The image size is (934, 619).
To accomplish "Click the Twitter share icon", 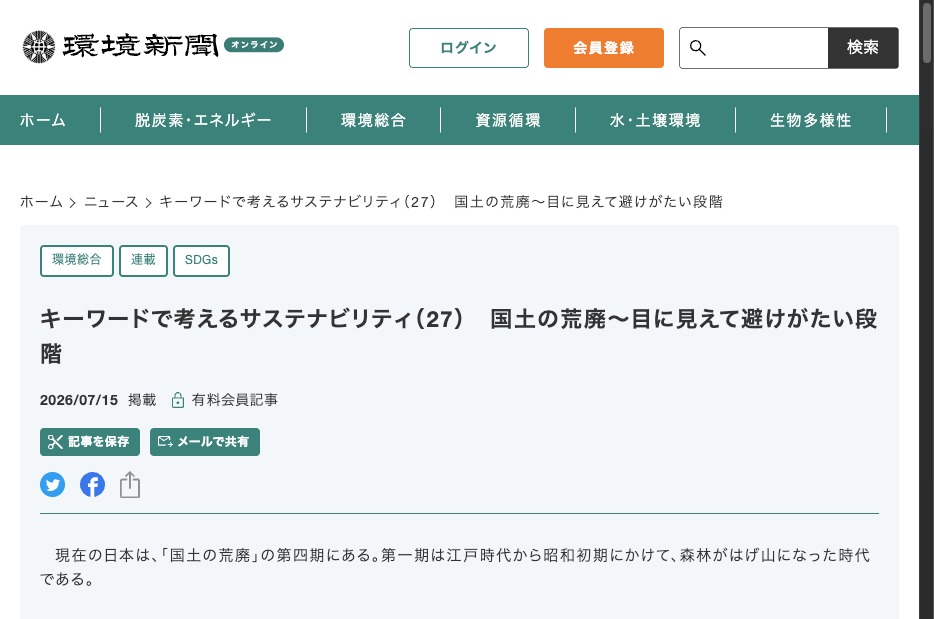I will (52, 484).
